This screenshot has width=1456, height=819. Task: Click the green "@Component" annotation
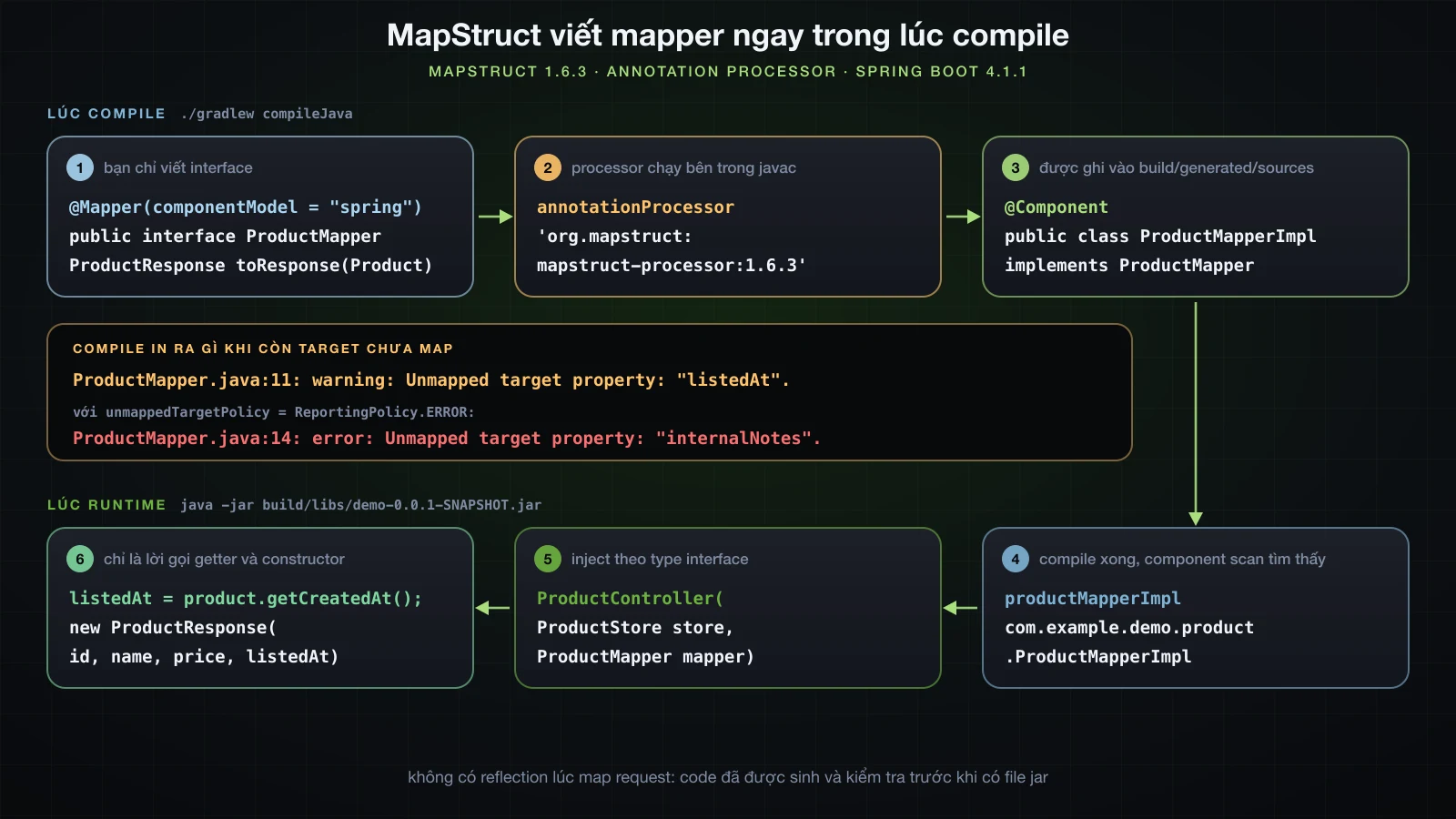[1057, 207]
